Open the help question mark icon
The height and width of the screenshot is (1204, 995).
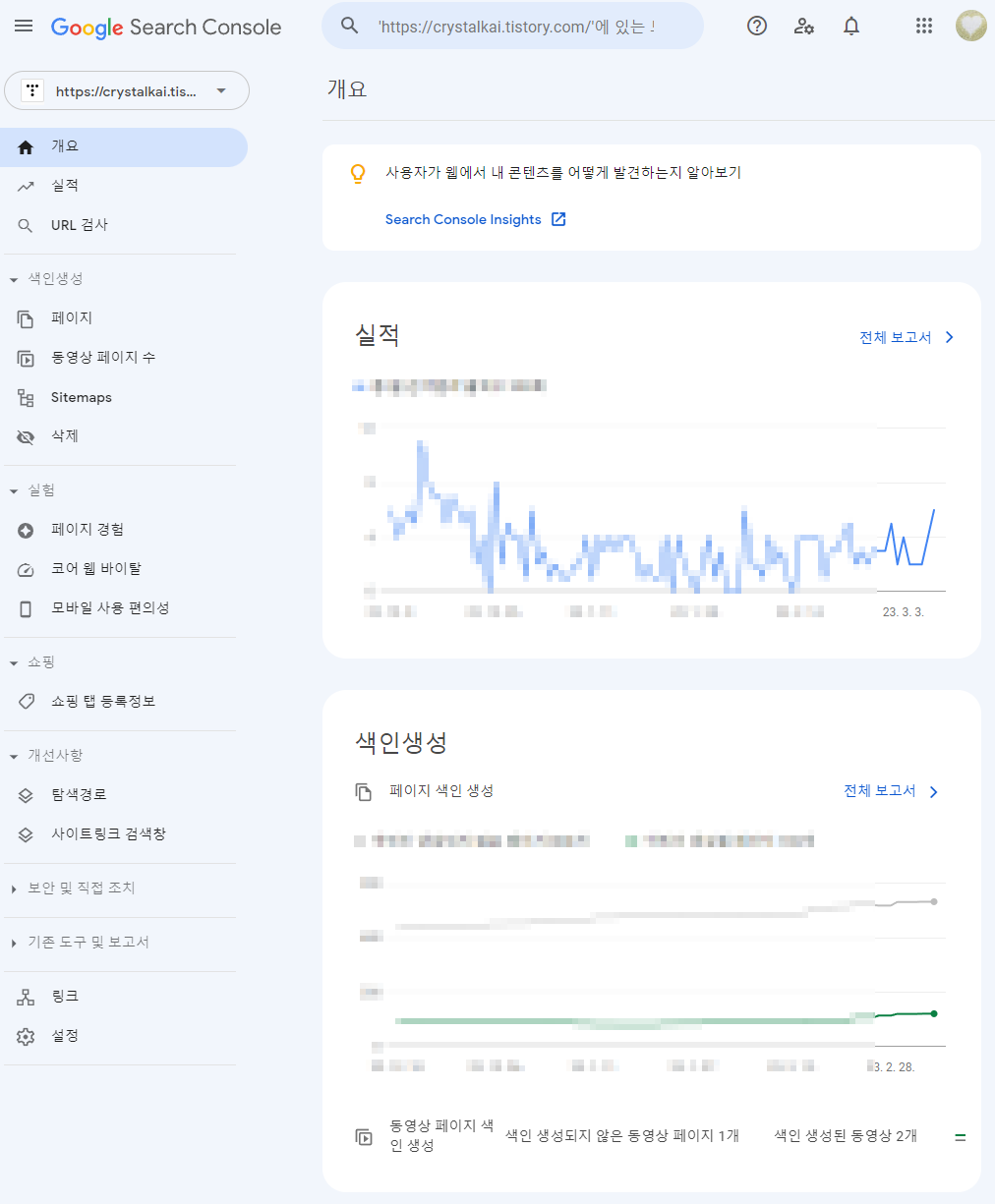tap(757, 27)
